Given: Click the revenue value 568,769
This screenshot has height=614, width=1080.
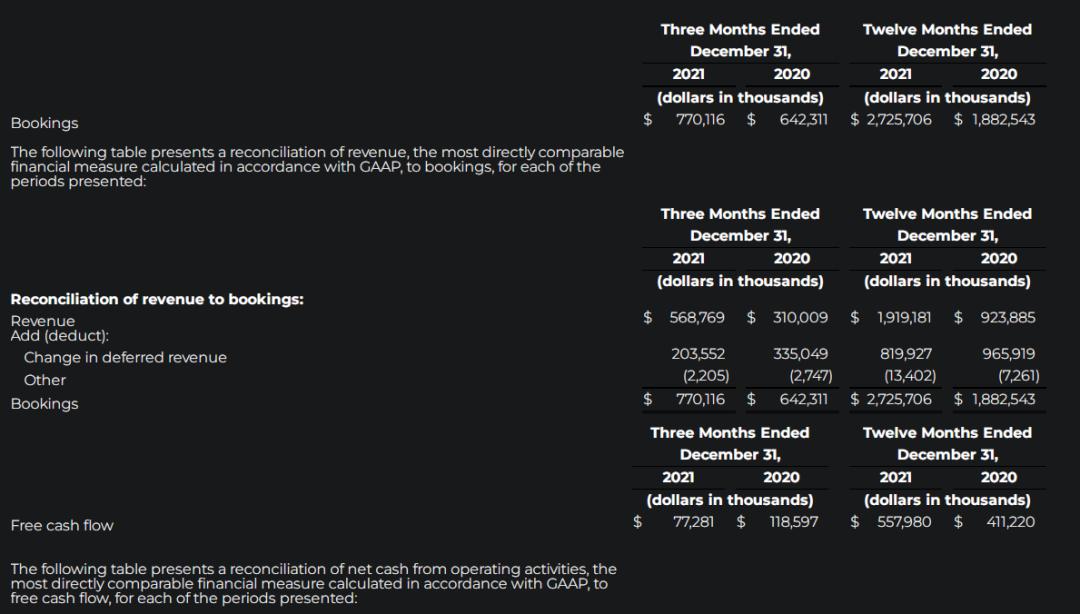Looking at the screenshot, I should (697, 317).
